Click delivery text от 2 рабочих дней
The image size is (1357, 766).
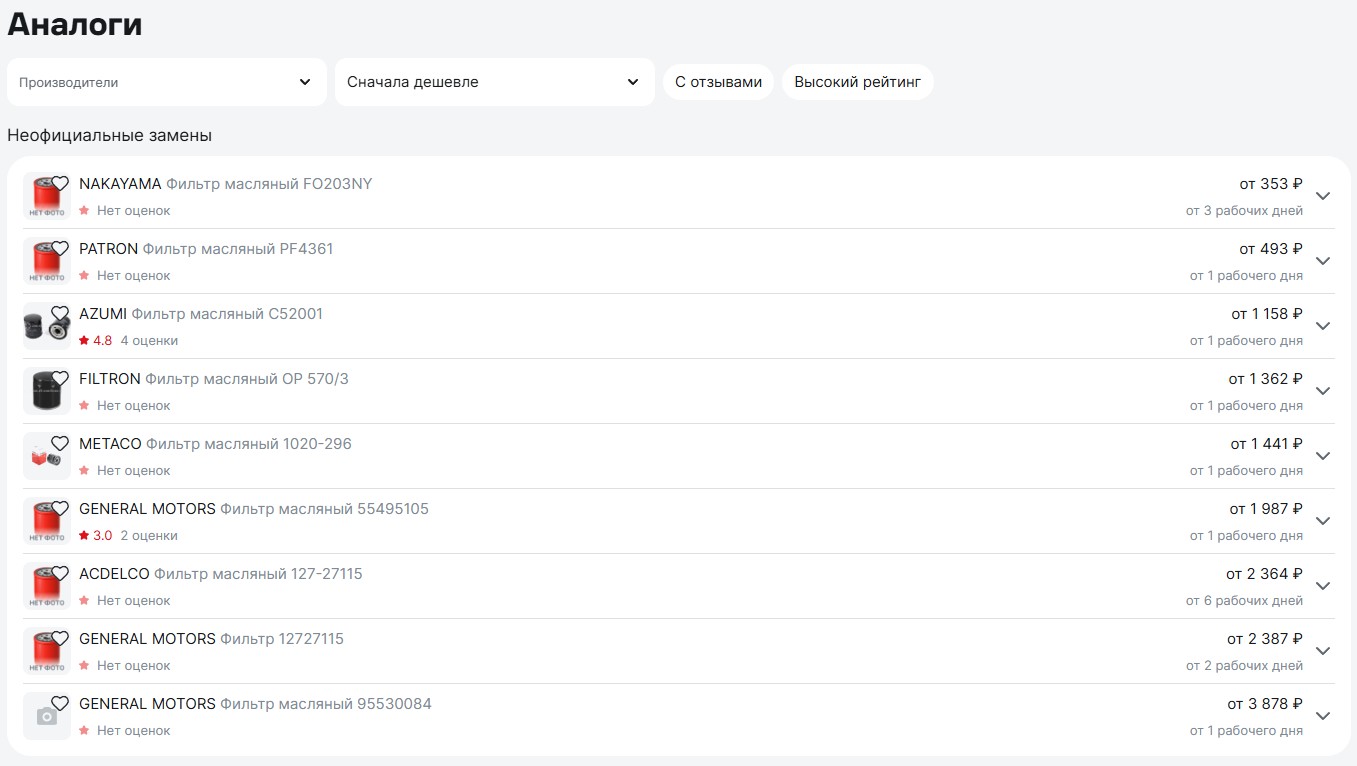1244,666
